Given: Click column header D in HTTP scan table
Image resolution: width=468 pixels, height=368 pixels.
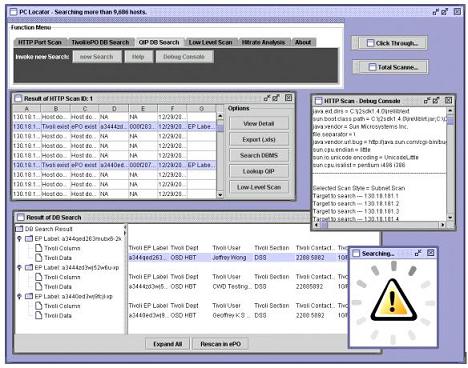Looking at the screenshot, I should [114, 109].
